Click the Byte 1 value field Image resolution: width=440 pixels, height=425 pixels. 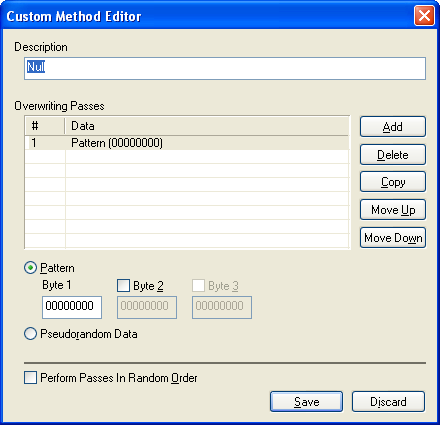72,307
